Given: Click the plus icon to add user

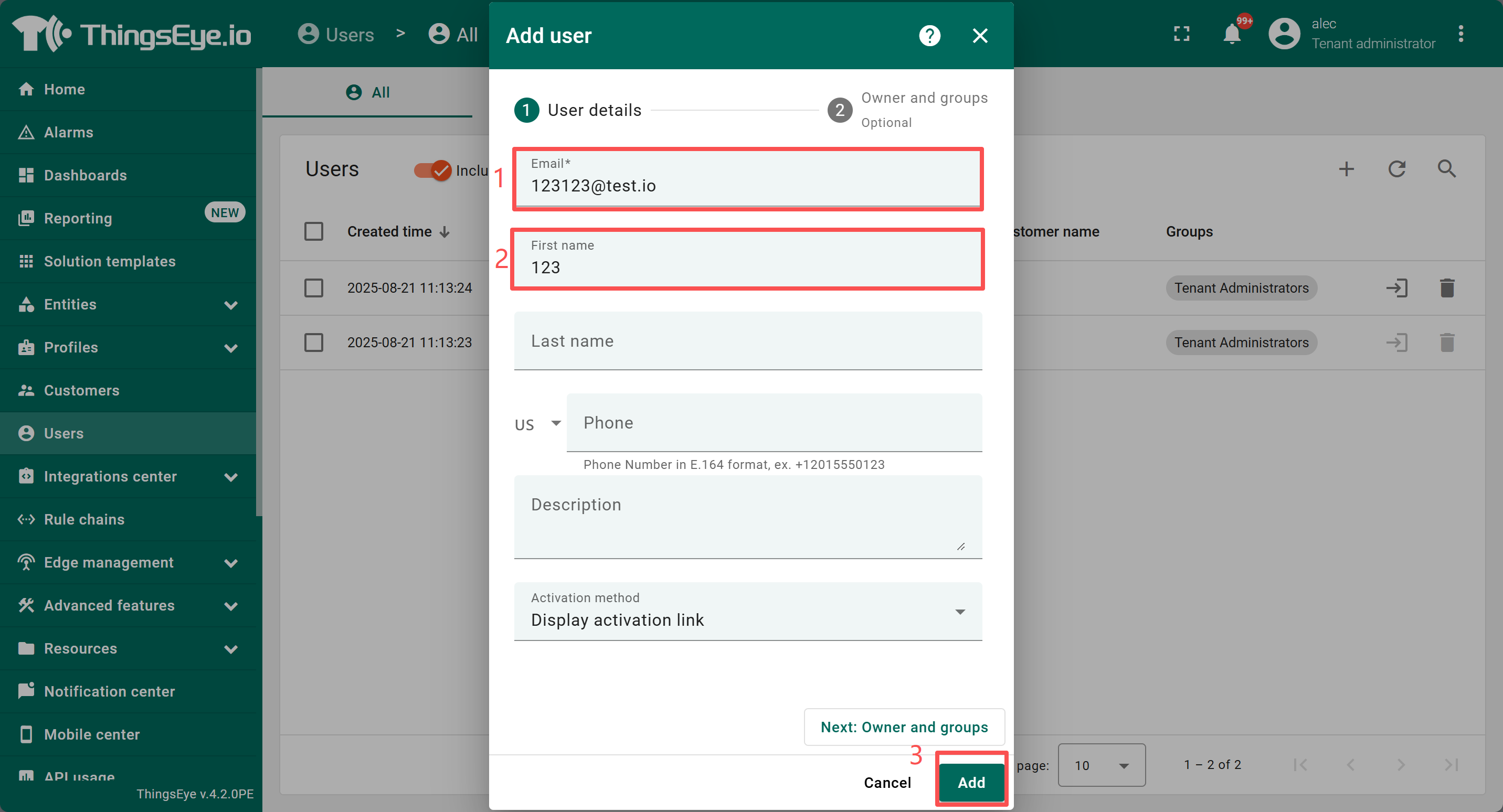Looking at the screenshot, I should [x=1346, y=169].
